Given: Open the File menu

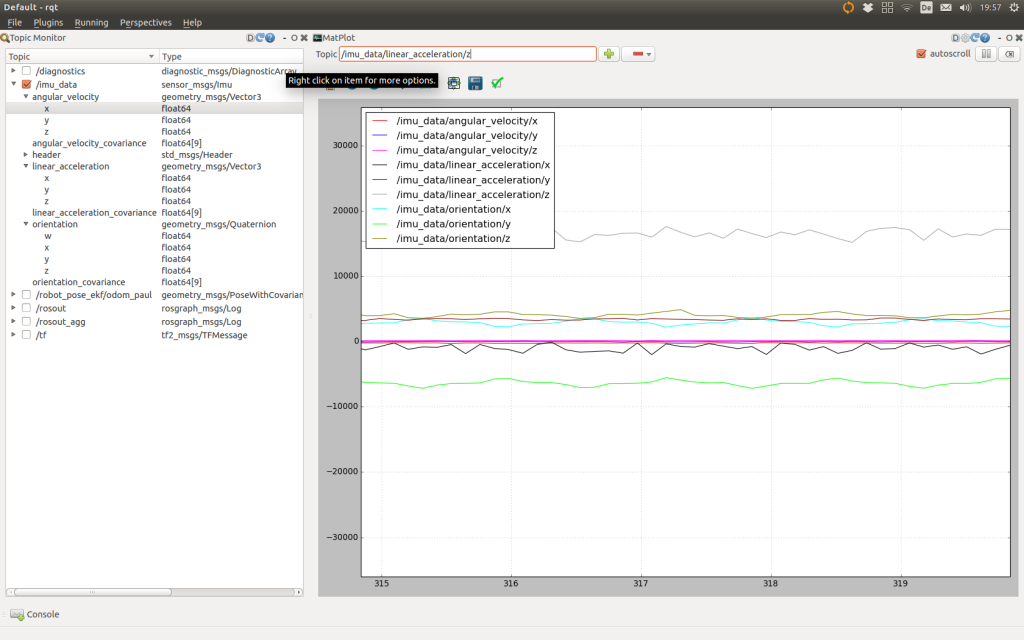Looking at the screenshot, I should coord(14,22).
